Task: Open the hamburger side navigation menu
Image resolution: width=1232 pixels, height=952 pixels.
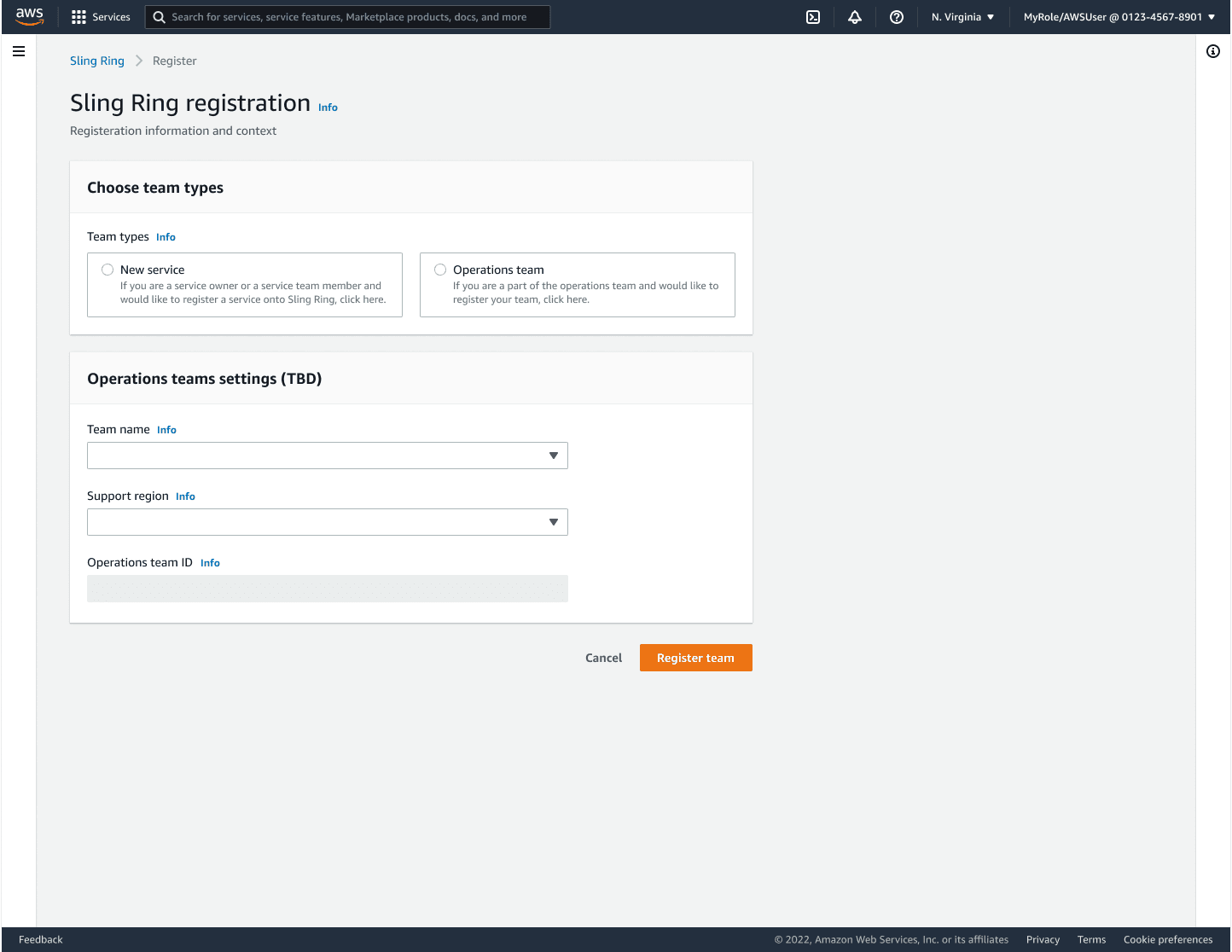Action: (x=19, y=51)
